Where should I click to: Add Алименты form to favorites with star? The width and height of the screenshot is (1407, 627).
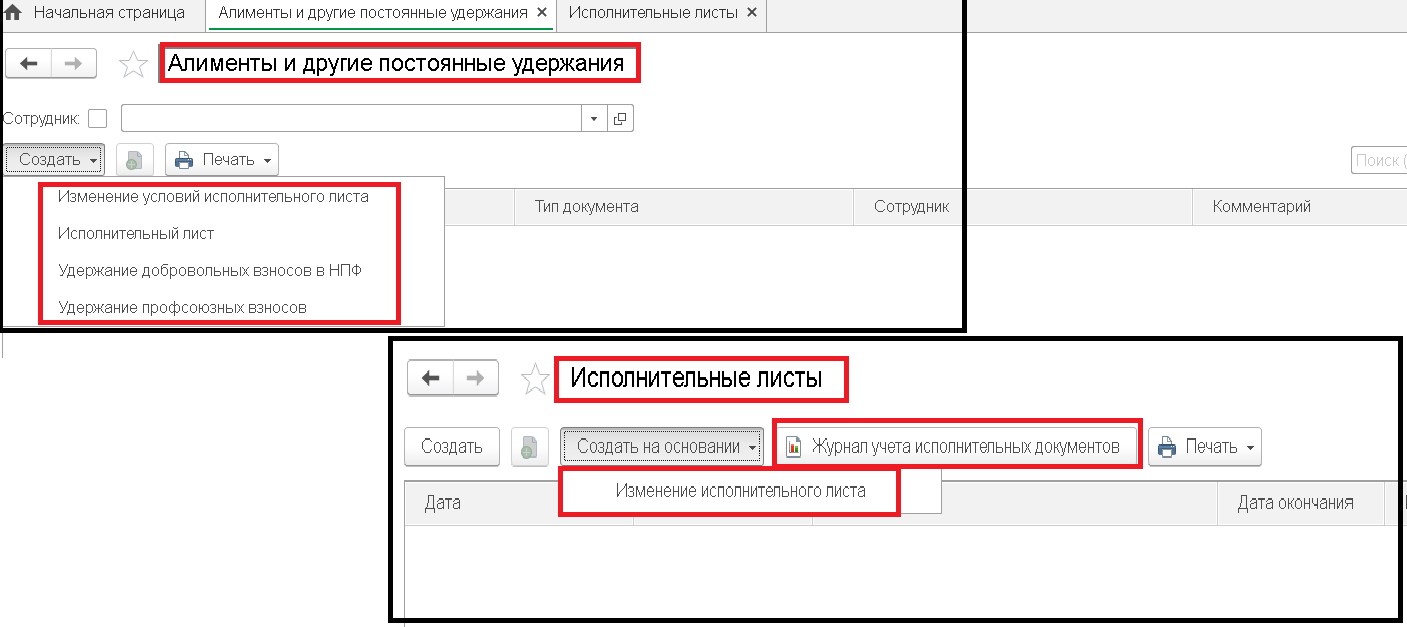point(133,65)
